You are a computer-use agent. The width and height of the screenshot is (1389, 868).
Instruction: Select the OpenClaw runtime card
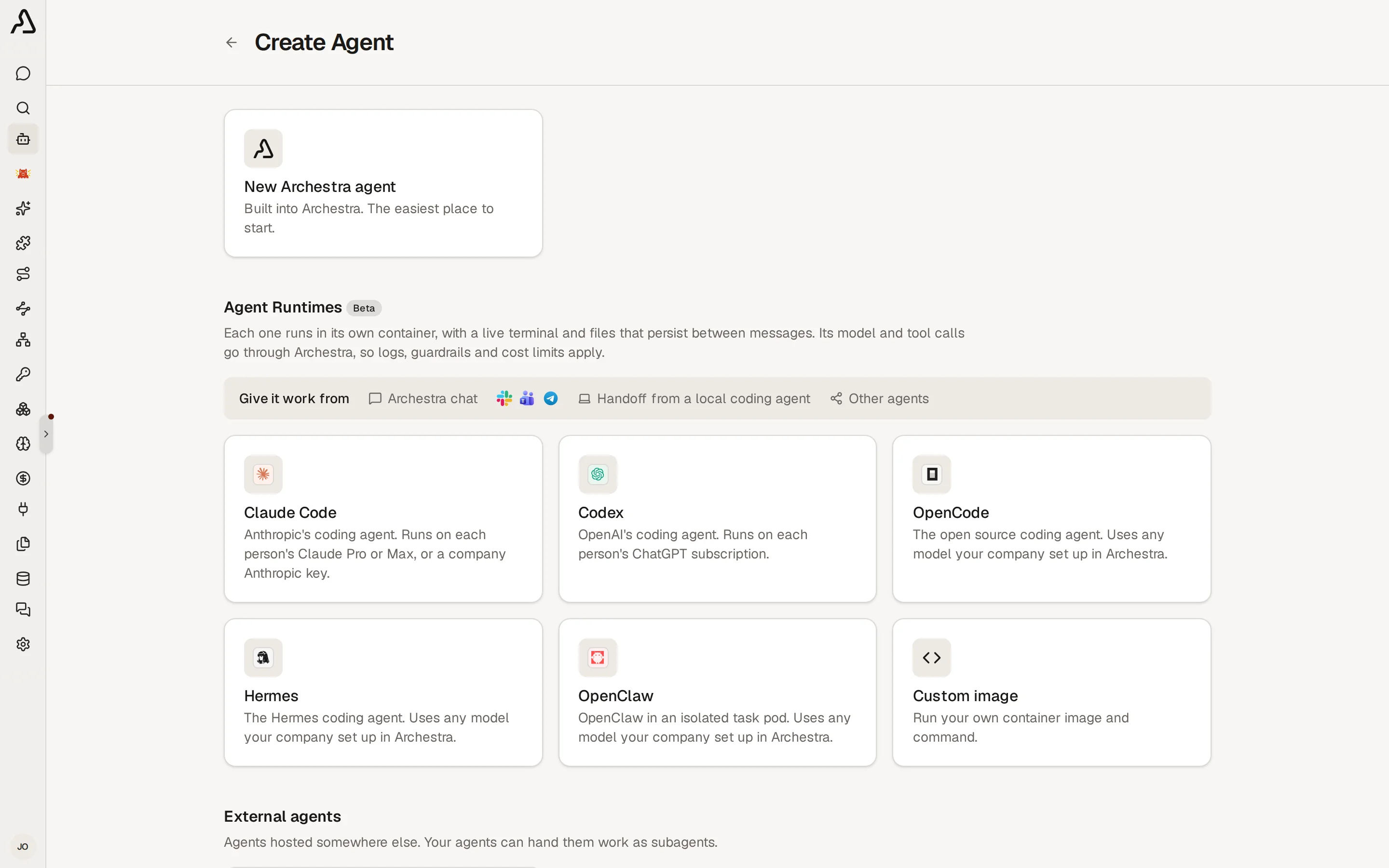point(718,692)
